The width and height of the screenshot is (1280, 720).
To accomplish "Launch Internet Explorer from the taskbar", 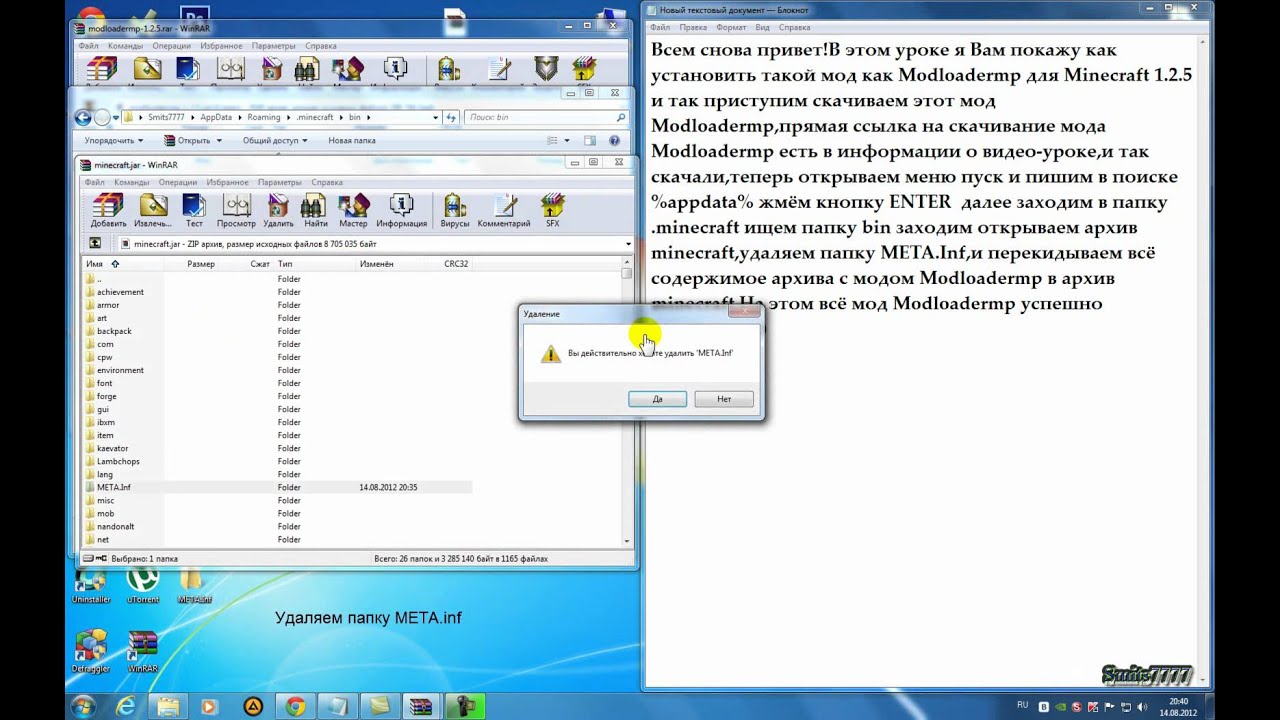I will pyautogui.click(x=126, y=706).
